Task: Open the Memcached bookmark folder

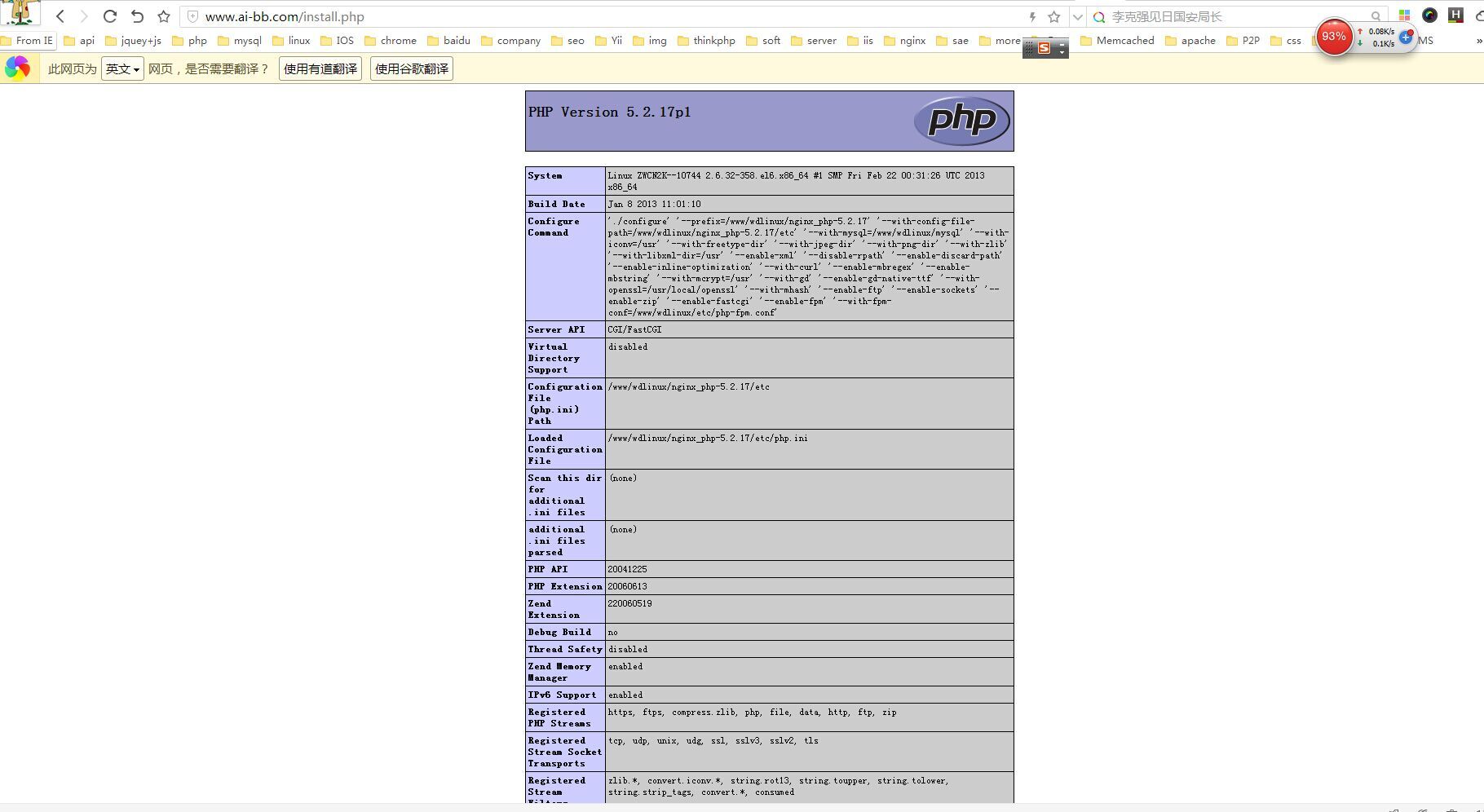Action: pyautogui.click(x=1118, y=40)
